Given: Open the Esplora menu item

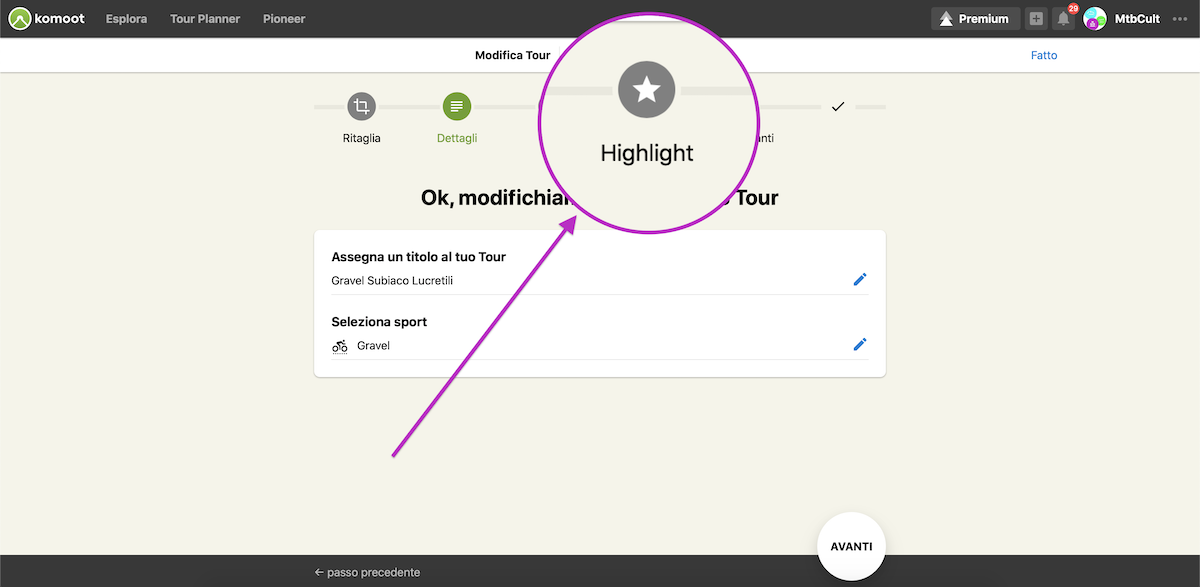Looking at the screenshot, I should (x=126, y=19).
